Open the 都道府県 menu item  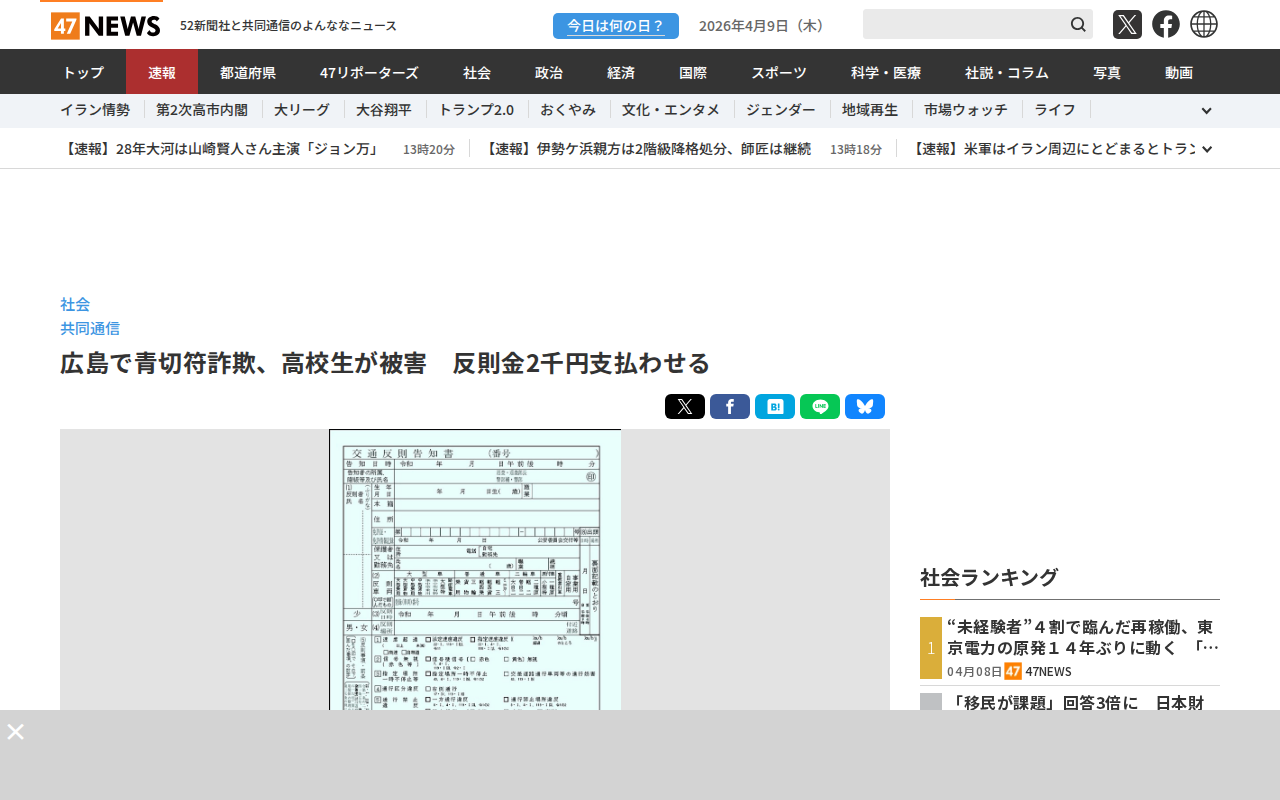[248, 72]
